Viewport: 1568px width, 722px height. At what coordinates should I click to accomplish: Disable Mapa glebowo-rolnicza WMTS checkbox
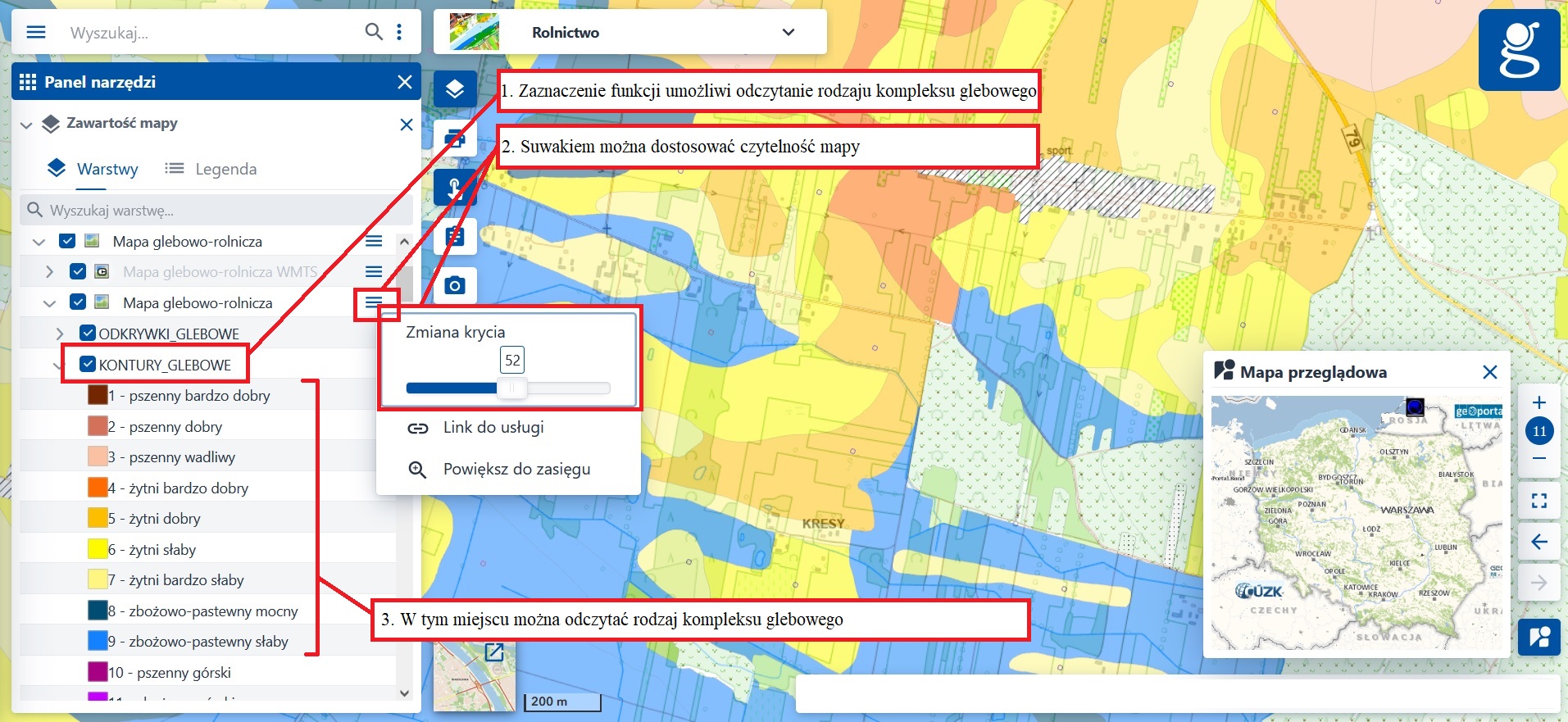tap(78, 271)
